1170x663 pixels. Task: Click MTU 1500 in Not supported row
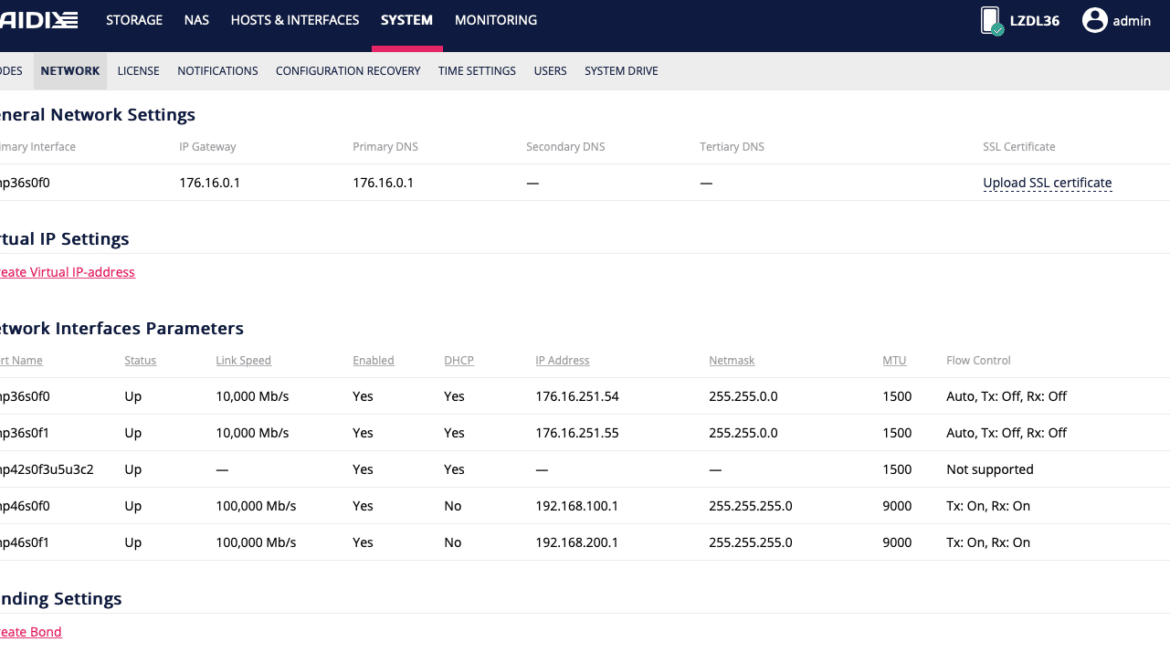pos(897,469)
